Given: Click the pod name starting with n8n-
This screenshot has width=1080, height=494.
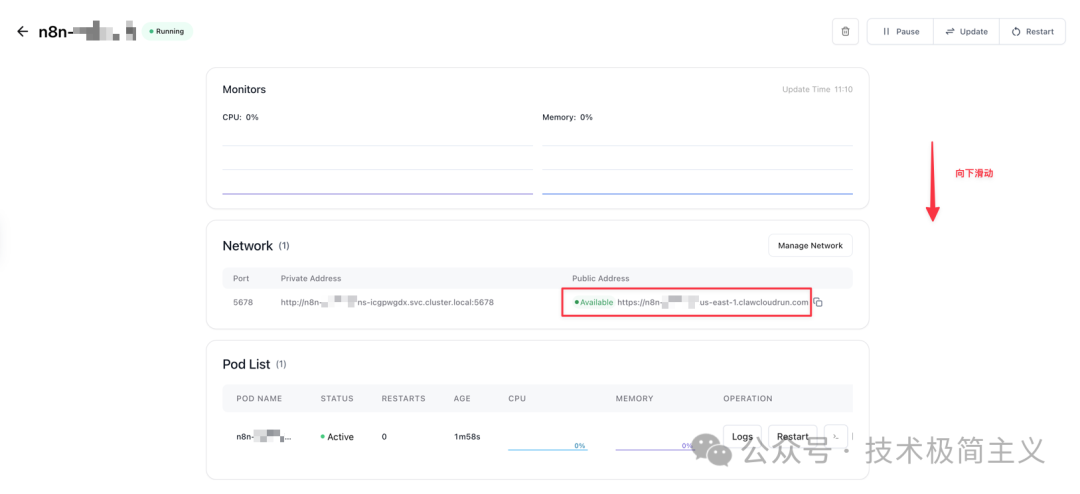Looking at the screenshot, I should tap(264, 437).
